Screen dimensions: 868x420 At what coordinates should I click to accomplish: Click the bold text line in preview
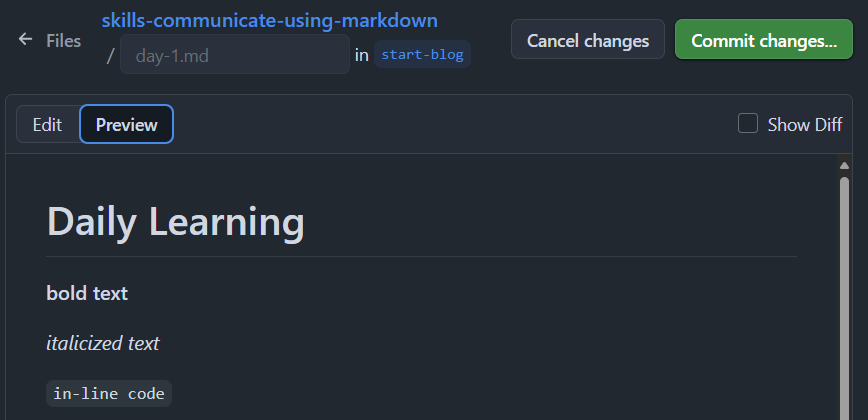[x=87, y=293]
